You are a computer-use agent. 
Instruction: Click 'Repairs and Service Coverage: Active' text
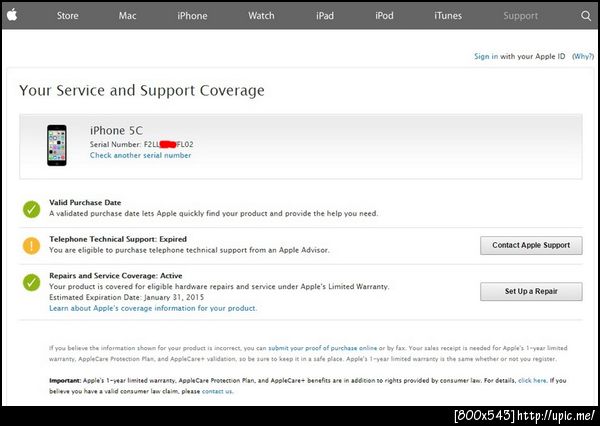pyautogui.click(x=116, y=276)
